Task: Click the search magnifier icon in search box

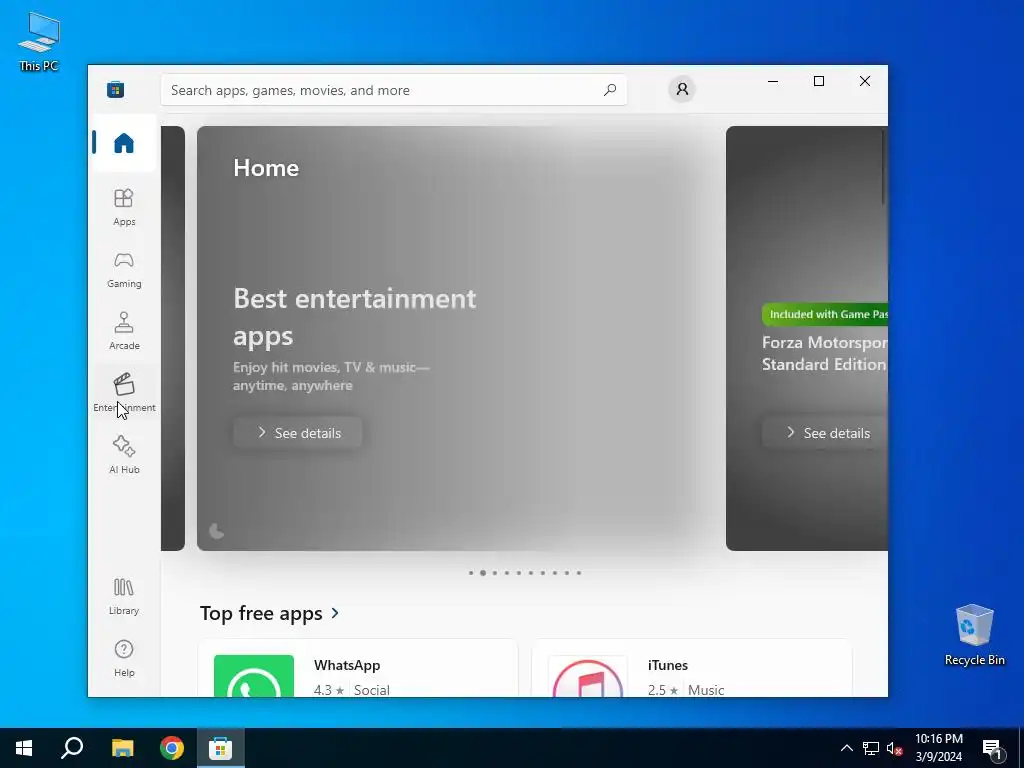Action: tap(610, 90)
